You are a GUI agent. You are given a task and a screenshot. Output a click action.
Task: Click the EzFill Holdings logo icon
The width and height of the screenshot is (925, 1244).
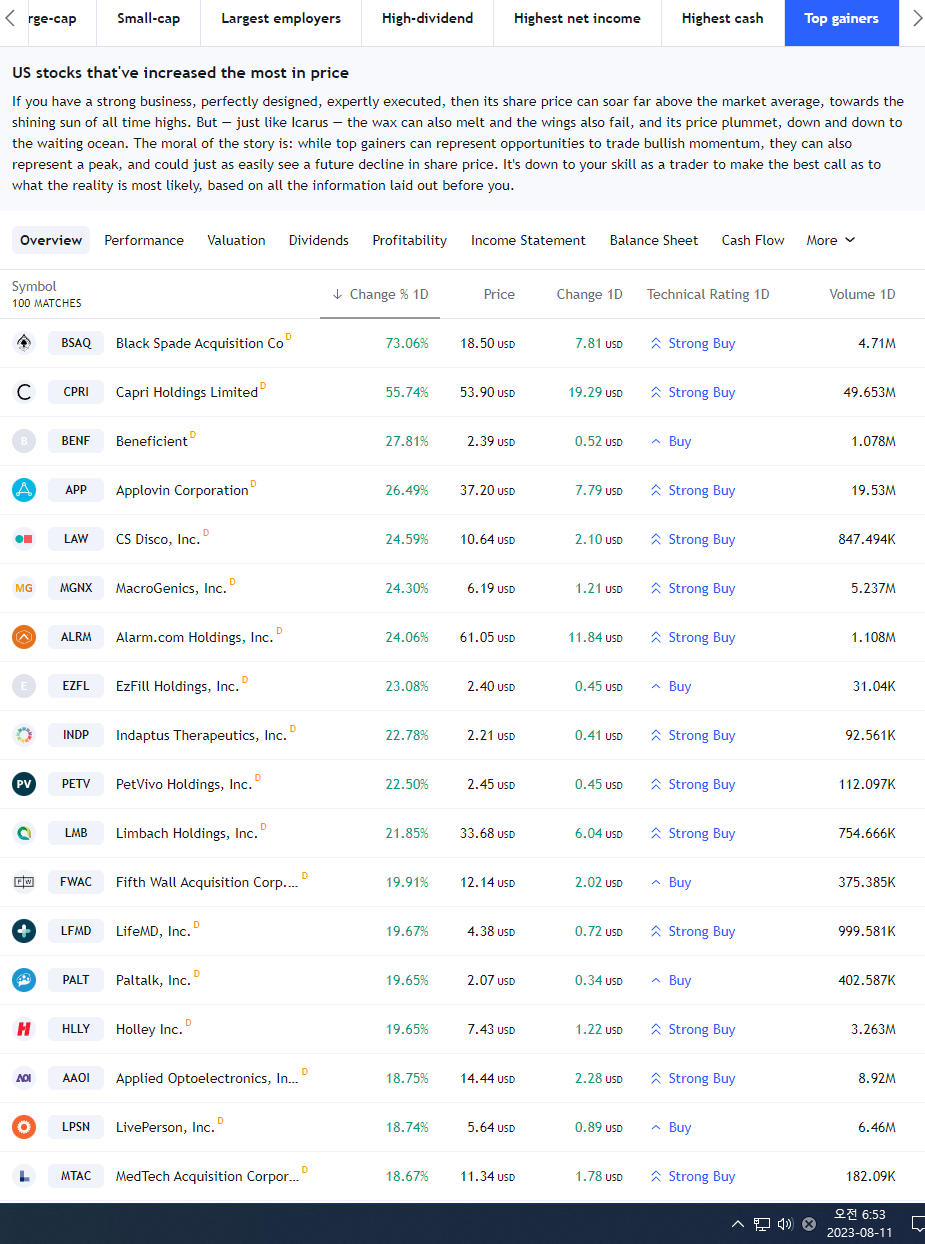pos(24,686)
